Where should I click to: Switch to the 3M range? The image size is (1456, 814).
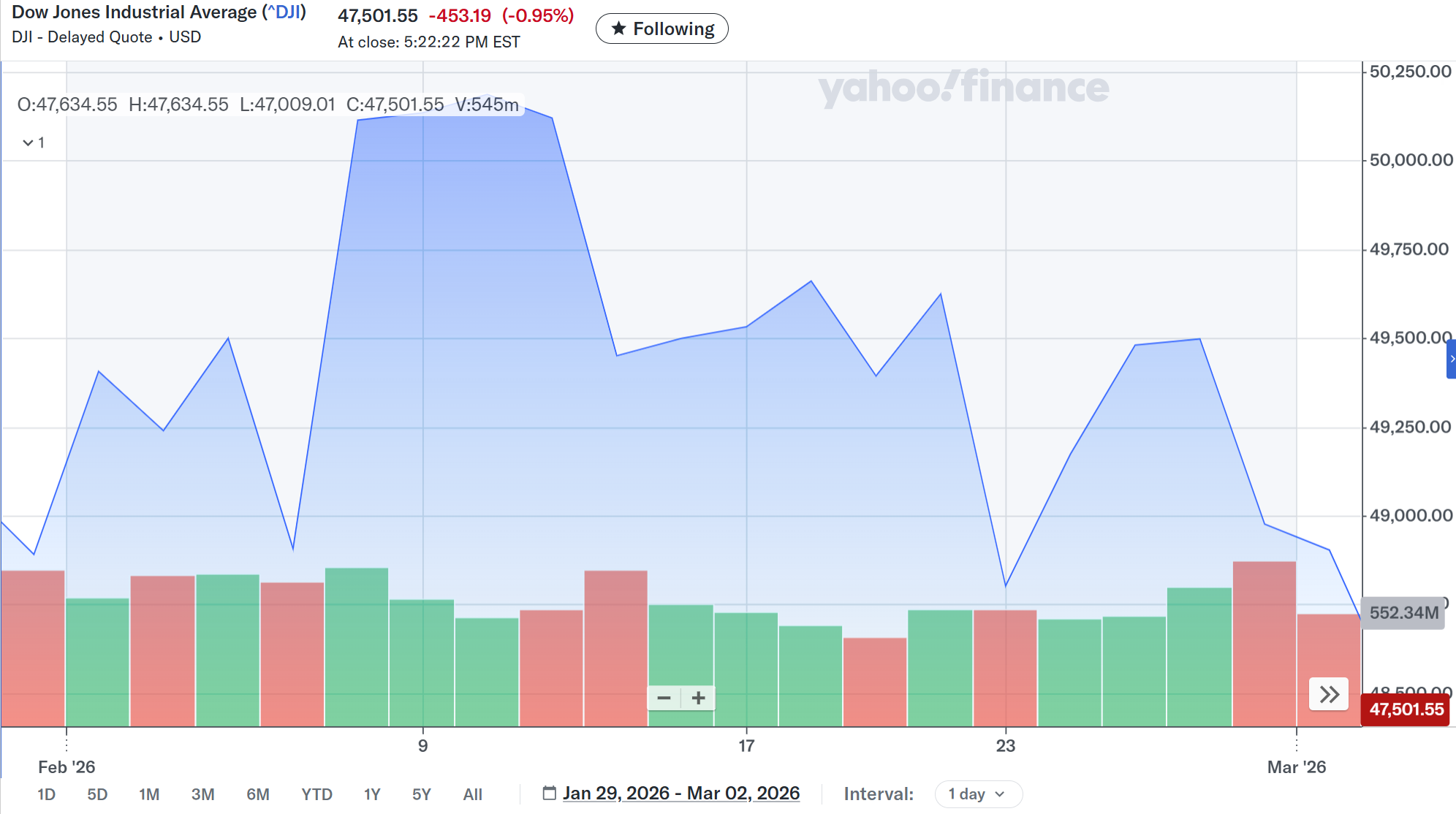pos(202,794)
